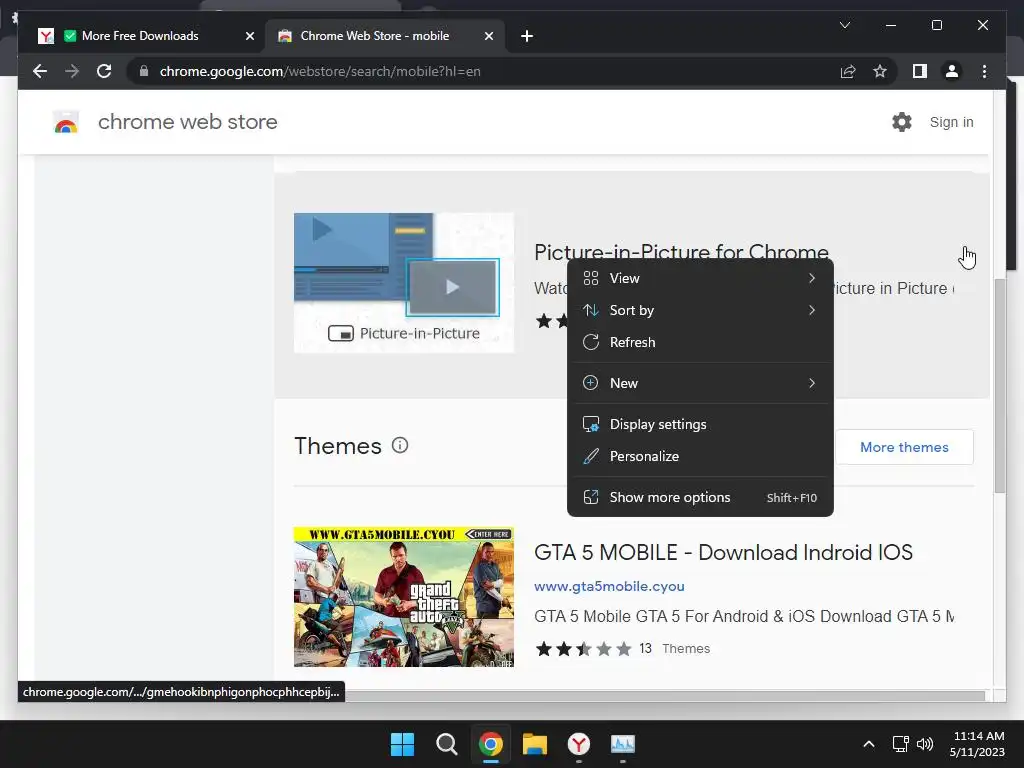Viewport: 1024px width, 768px height.
Task: Follow the www.gta5mobile.cyou link
Action: [x=609, y=586]
